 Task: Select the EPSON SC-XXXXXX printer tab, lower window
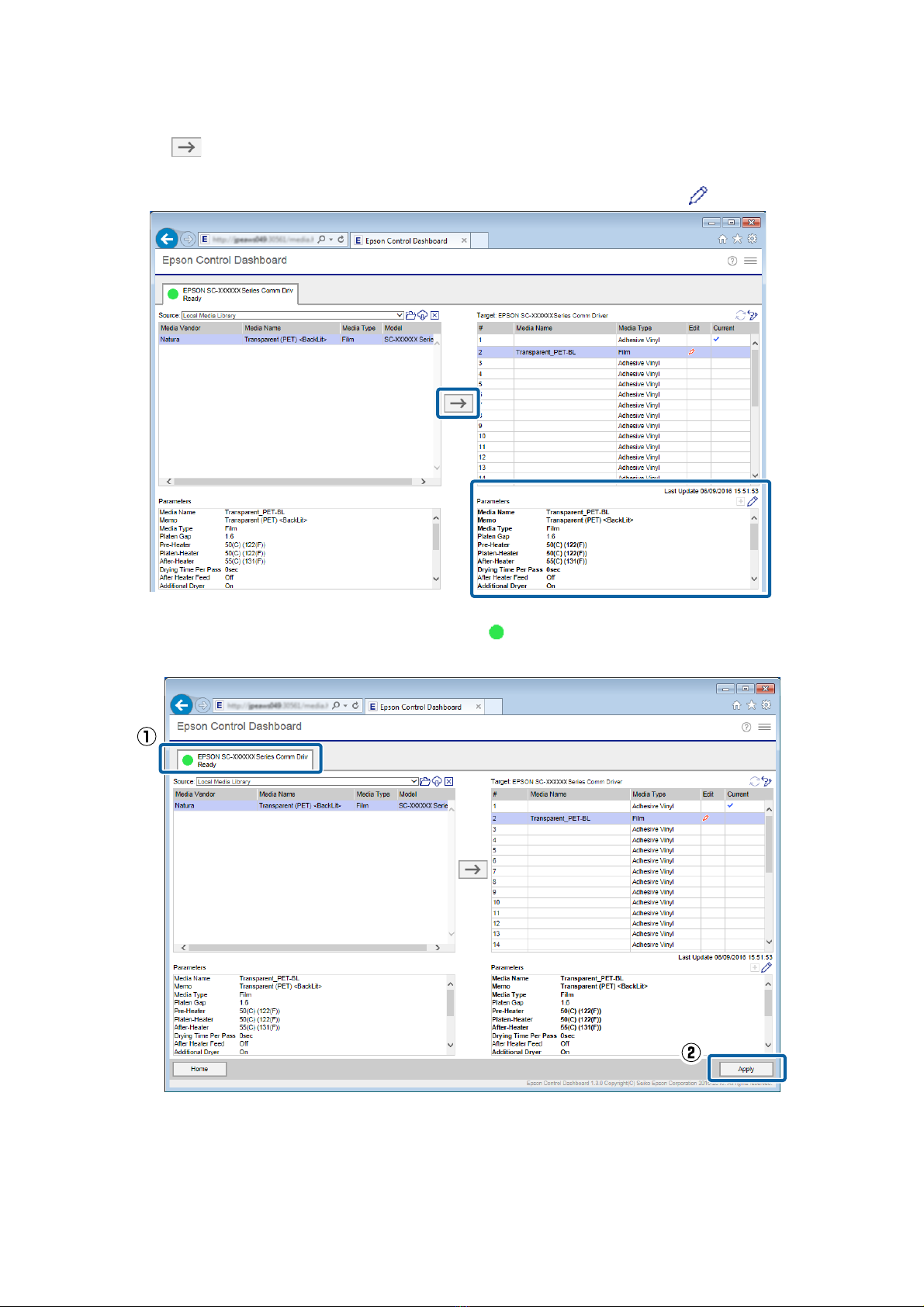click(x=245, y=760)
